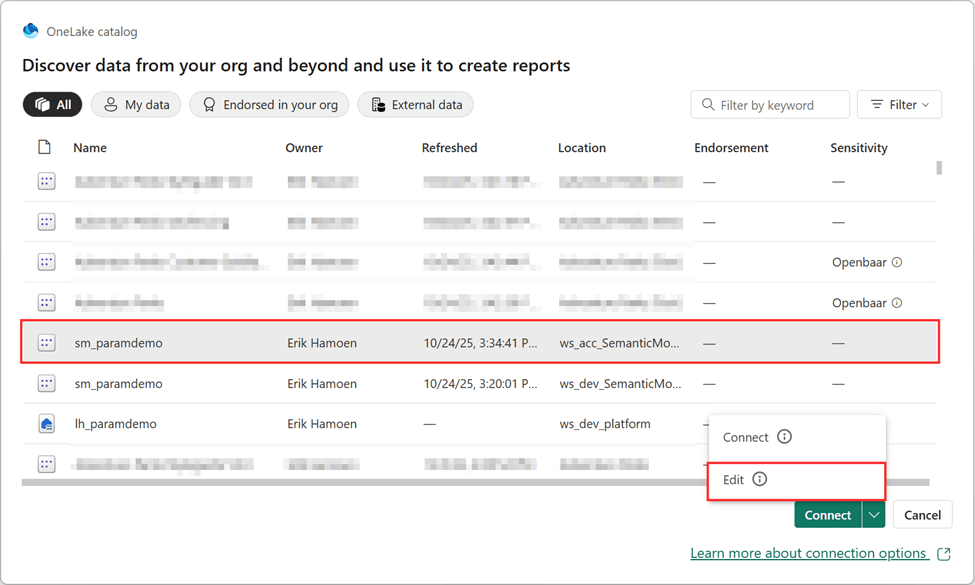Image resolution: width=975 pixels, height=585 pixels.
Task: Click info icon beside first Openbaar label
Action: [897, 262]
